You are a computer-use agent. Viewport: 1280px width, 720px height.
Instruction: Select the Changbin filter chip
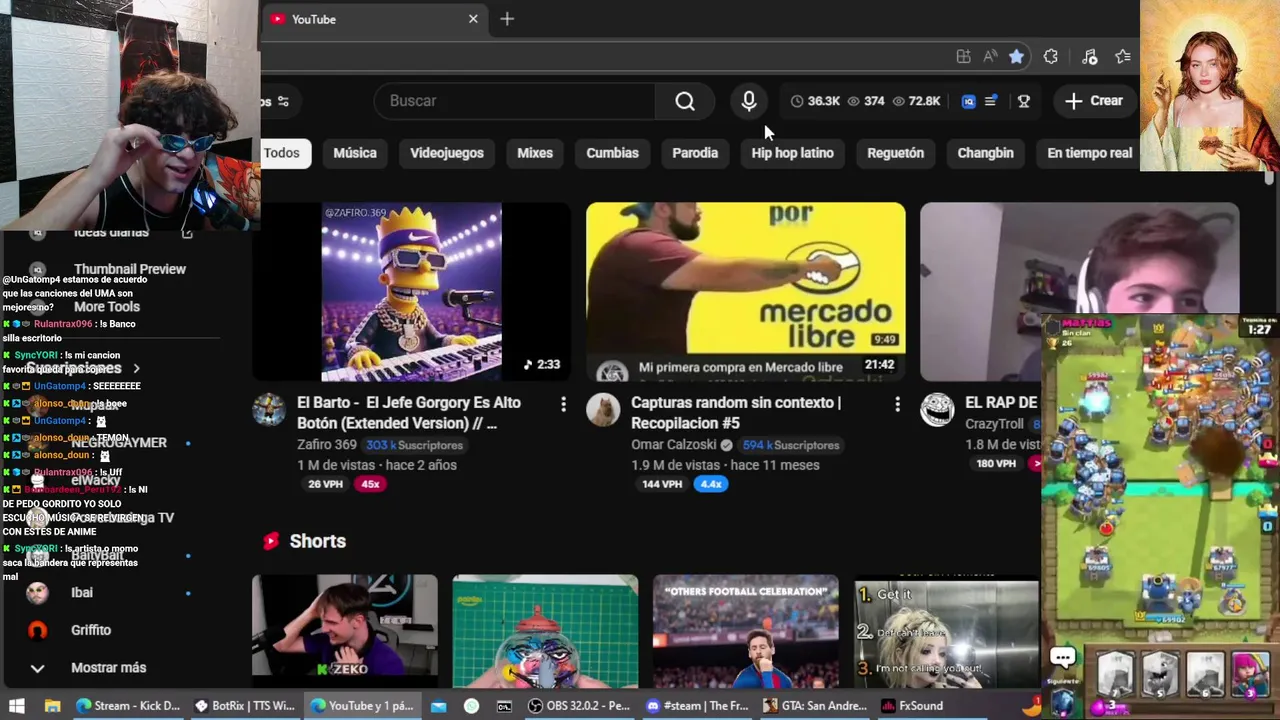986,153
